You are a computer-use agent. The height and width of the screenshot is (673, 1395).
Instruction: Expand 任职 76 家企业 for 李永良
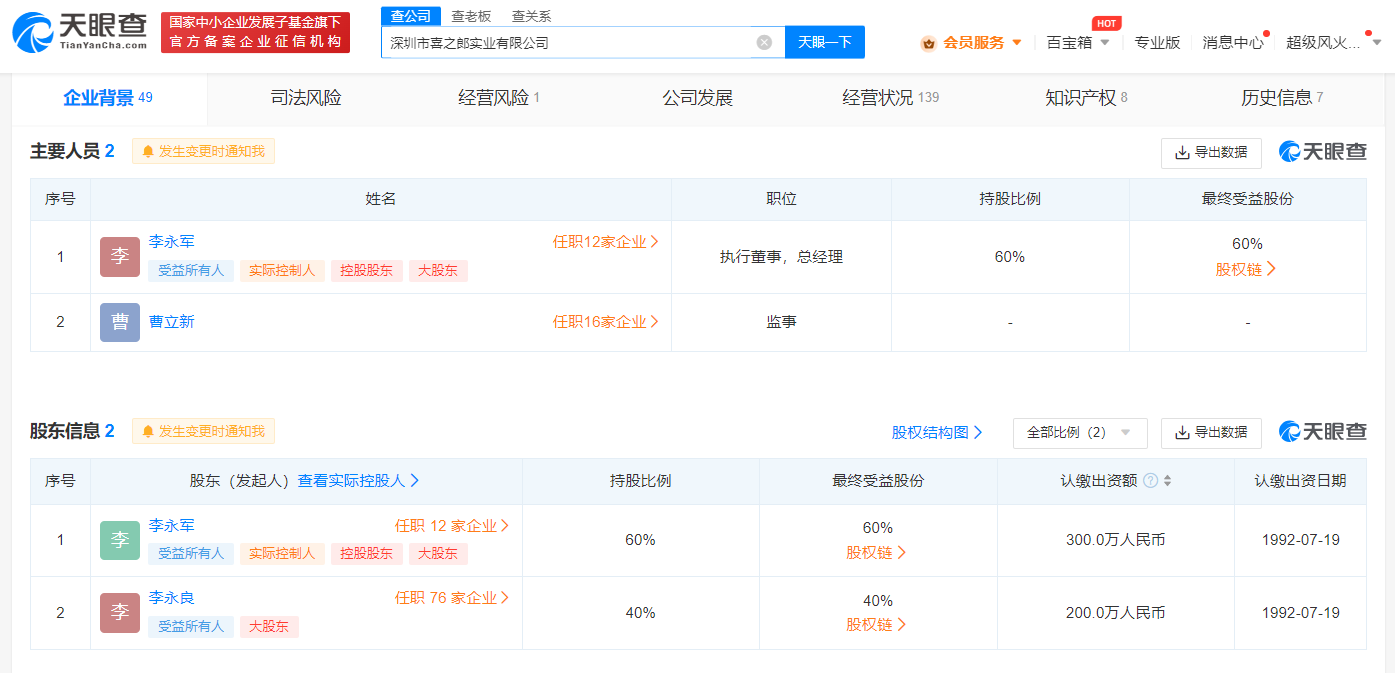(452, 598)
